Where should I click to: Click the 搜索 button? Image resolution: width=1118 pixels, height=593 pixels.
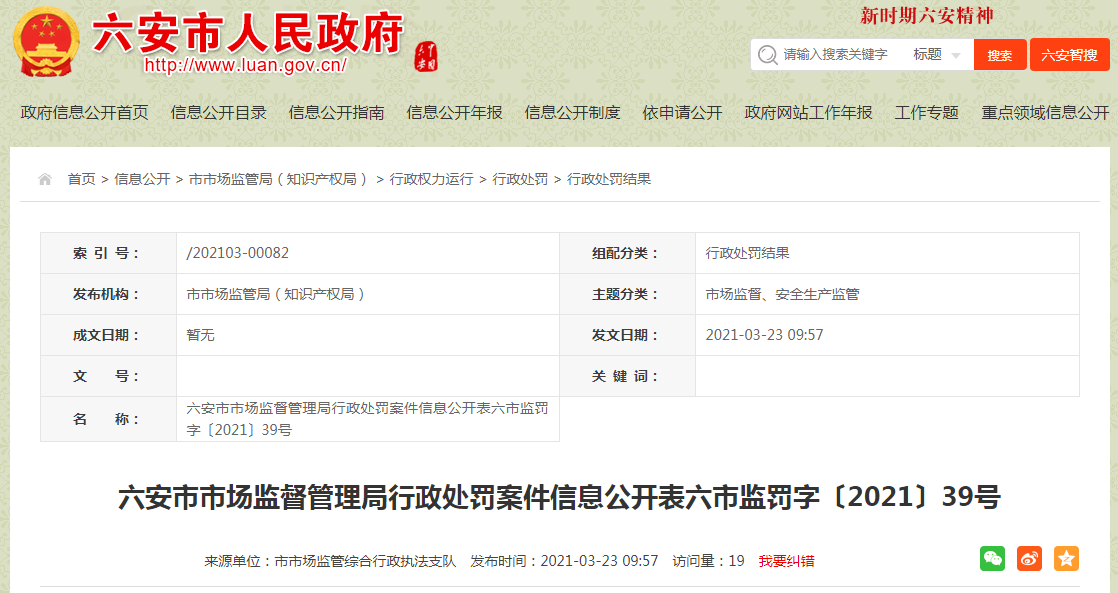click(1000, 55)
